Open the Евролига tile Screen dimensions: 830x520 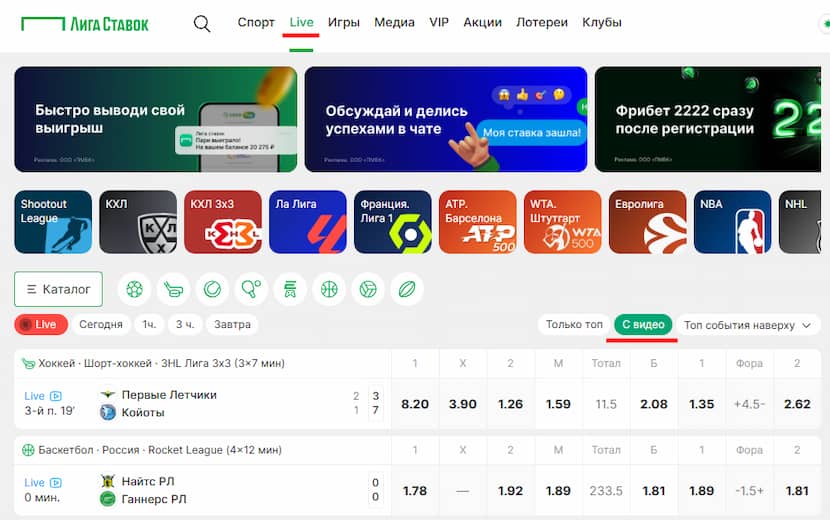(x=647, y=222)
